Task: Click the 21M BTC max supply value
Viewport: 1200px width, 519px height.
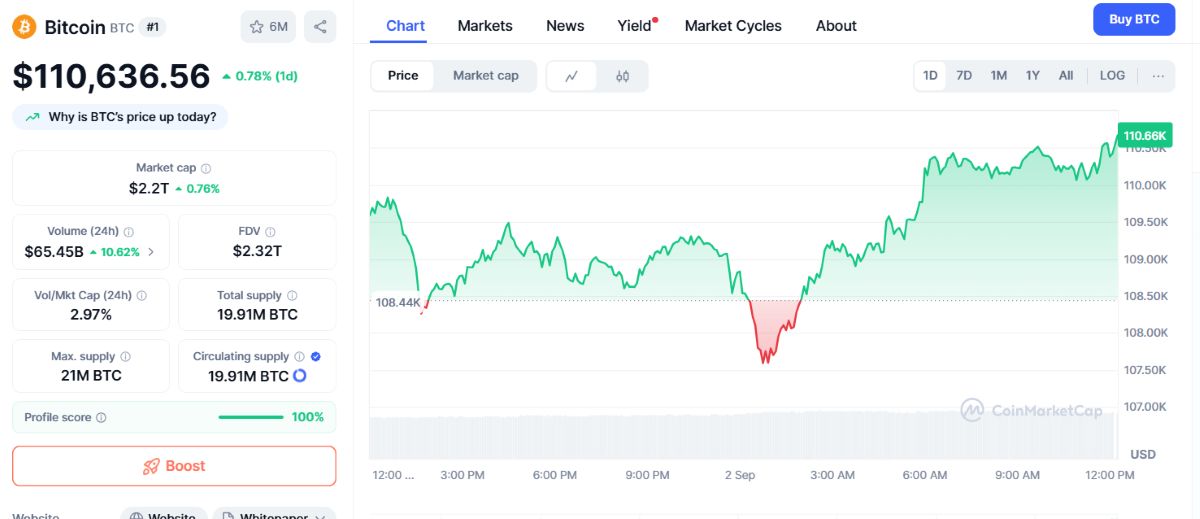Action: coord(91,376)
